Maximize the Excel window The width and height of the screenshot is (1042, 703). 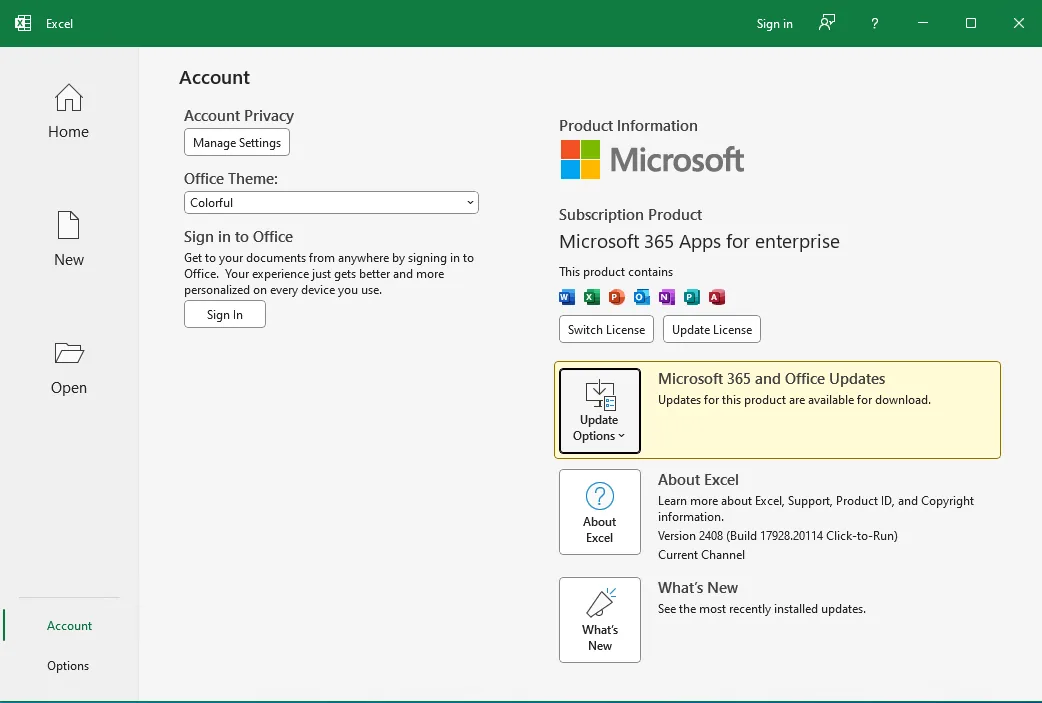point(970,23)
